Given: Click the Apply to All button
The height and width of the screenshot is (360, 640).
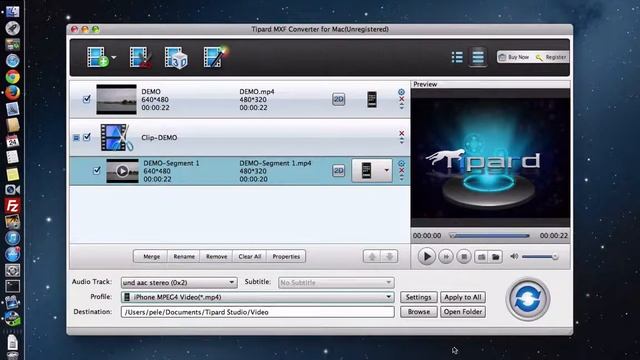Looking at the screenshot, I should 463,297.
